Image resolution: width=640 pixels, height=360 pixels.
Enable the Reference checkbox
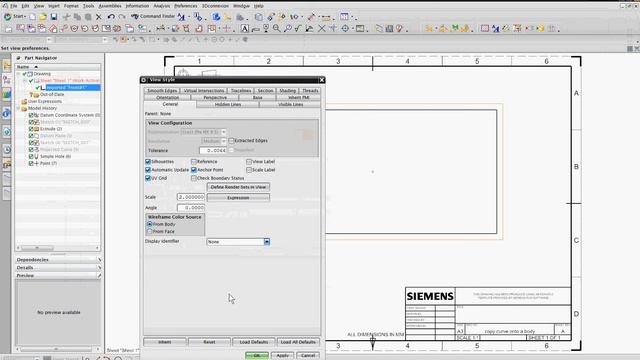click(x=194, y=162)
